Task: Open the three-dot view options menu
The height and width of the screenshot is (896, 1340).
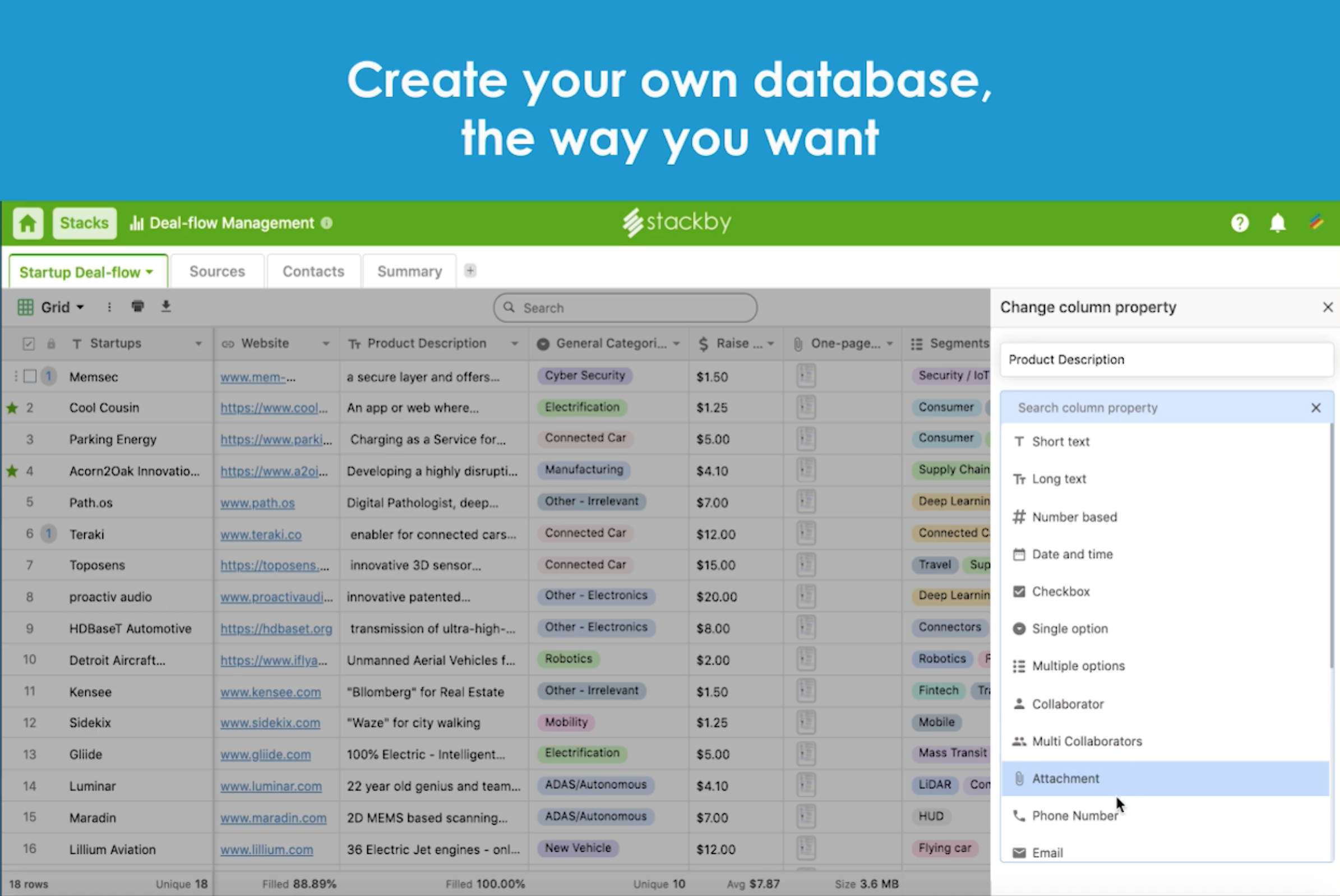Action: click(109, 307)
